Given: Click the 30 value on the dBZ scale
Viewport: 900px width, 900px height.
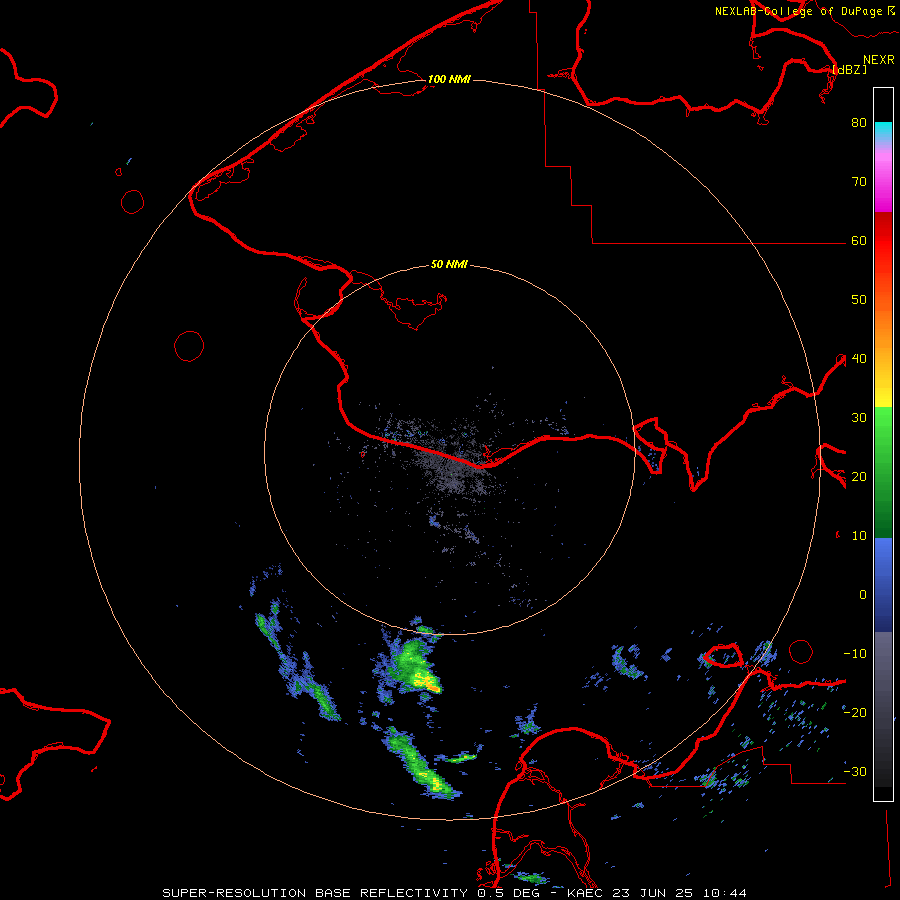Looking at the screenshot, I should pos(859,417).
